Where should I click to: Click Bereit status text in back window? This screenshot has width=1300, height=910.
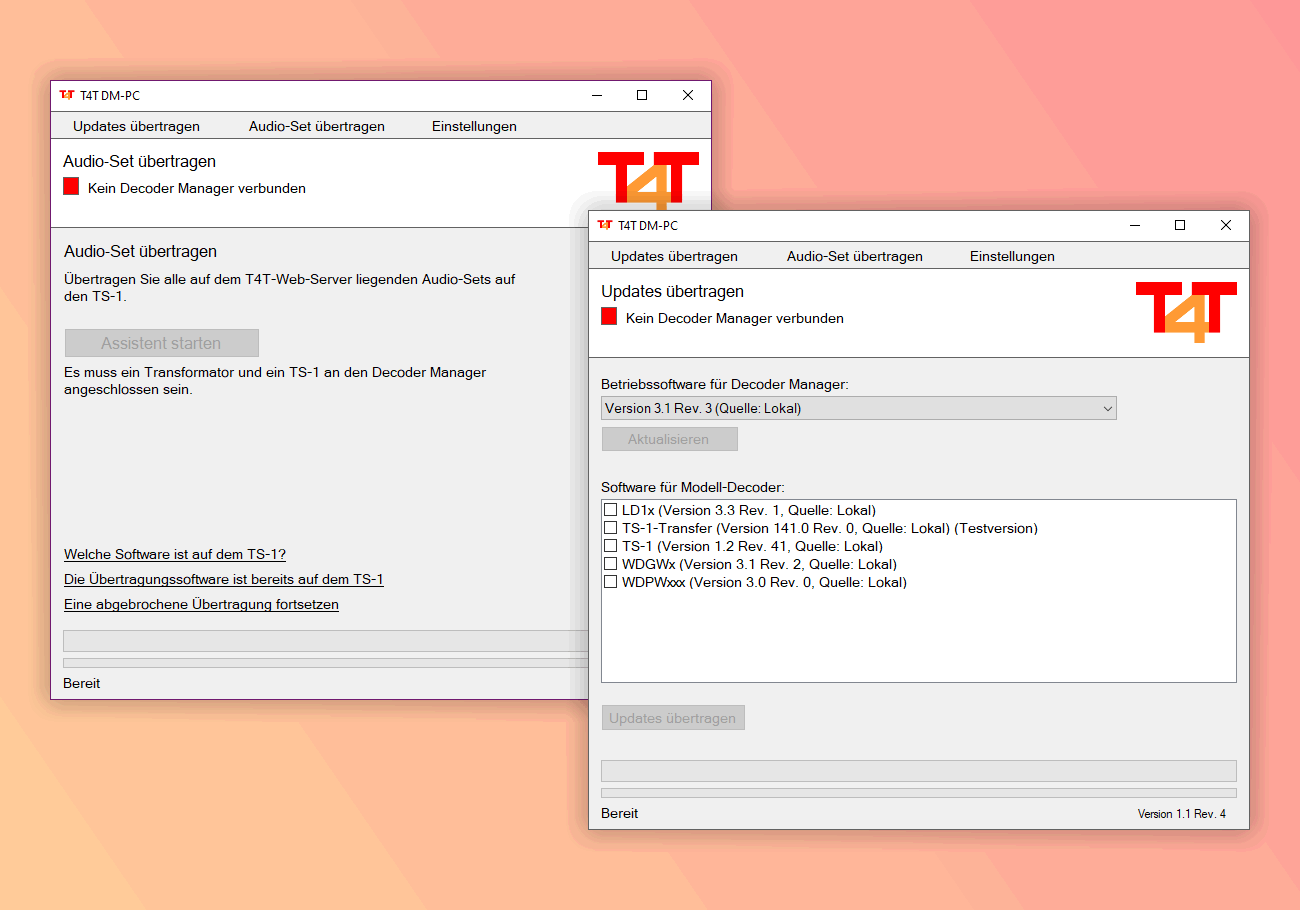tap(81, 683)
